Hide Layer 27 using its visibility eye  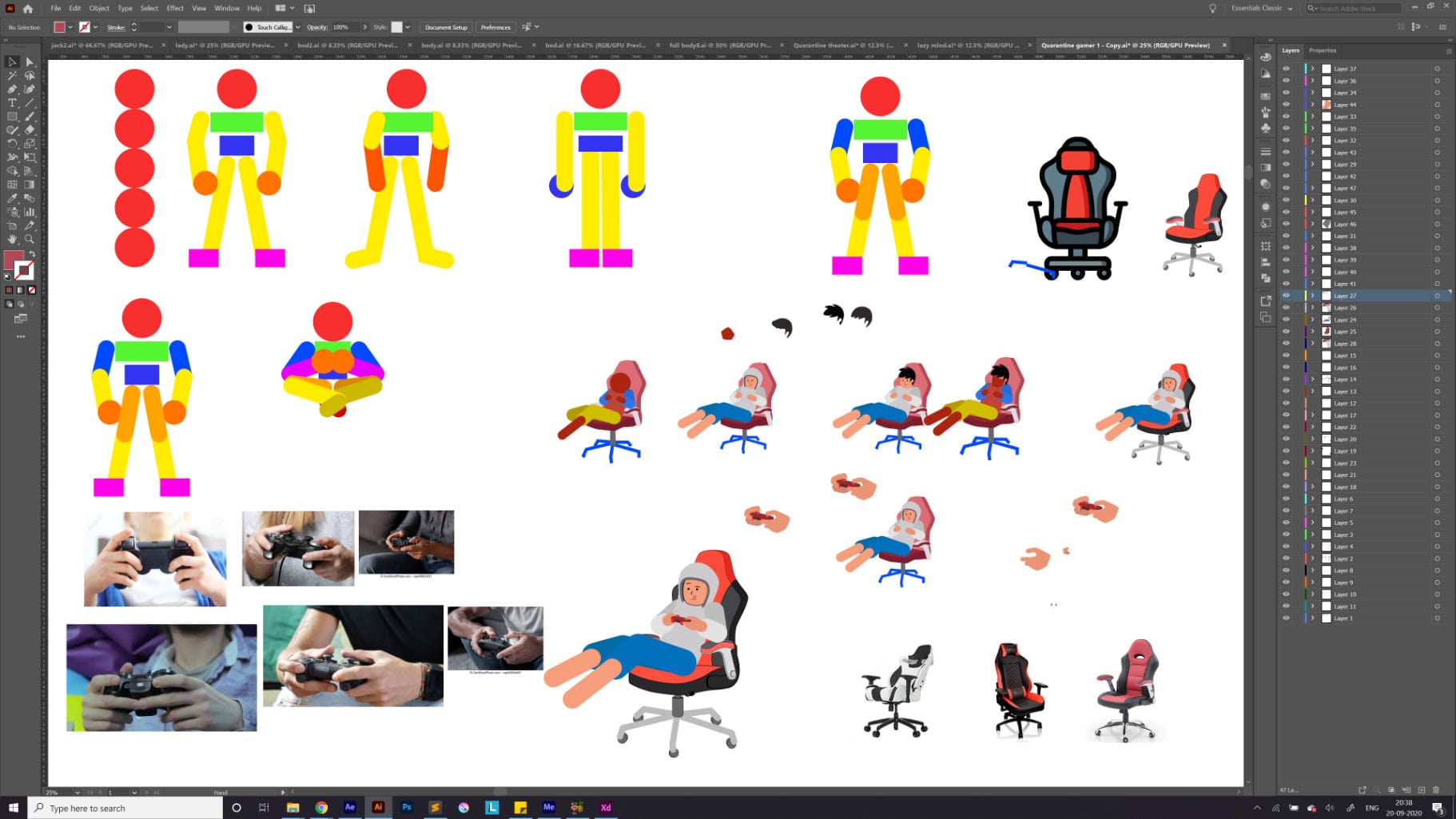1285,296
